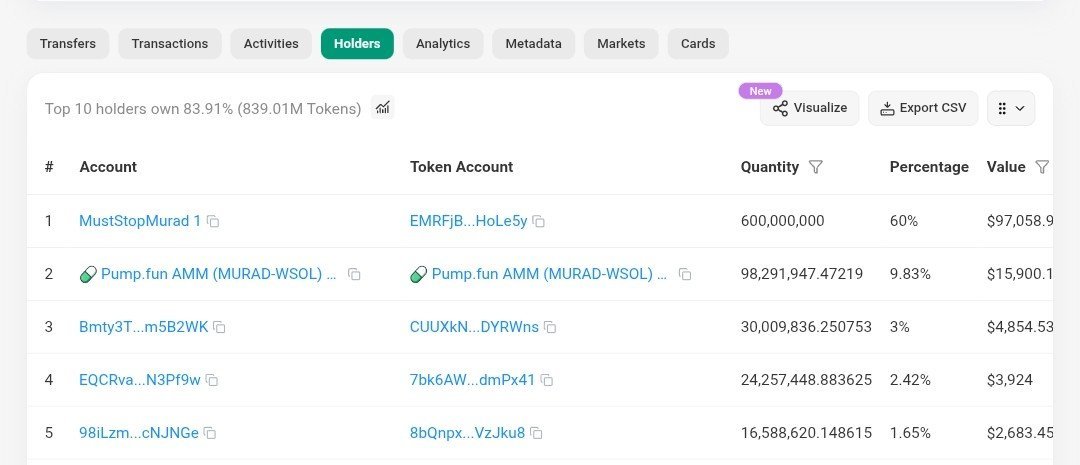Copy 98iLzm...cNJNGe address
This screenshot has width=1080, height=465.
tap(209, 433)
